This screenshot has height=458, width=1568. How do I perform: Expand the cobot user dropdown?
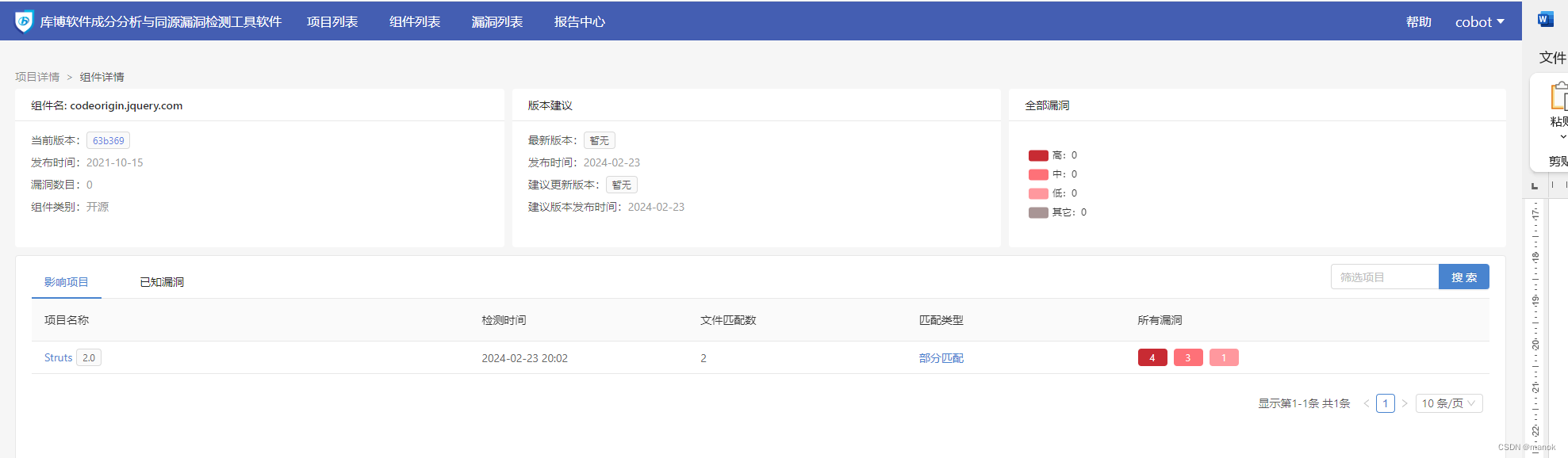point(1480,22)
